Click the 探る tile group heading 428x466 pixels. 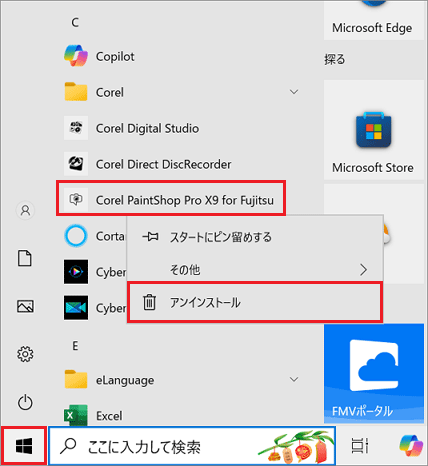[335, 59]
